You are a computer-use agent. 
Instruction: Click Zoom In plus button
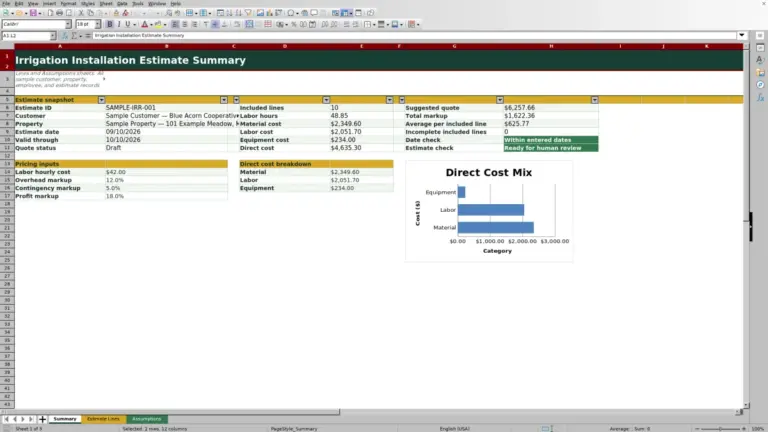tap(744, 429)
